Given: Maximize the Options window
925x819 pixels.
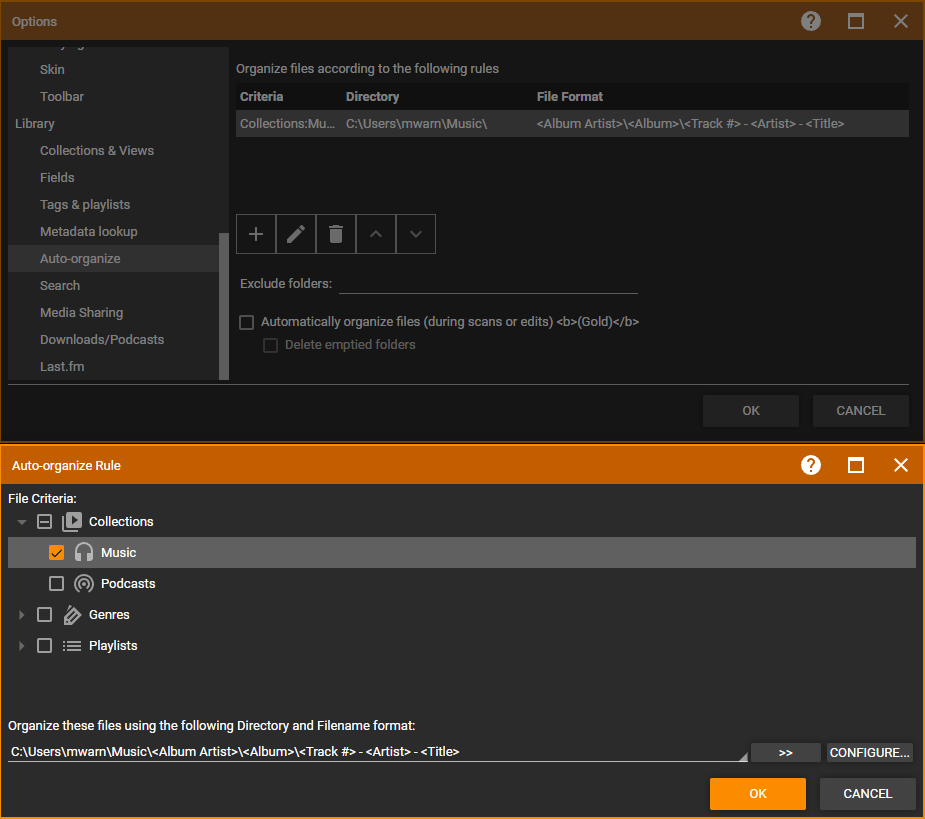Looking at the screenshot, I should tap(856, 21).
